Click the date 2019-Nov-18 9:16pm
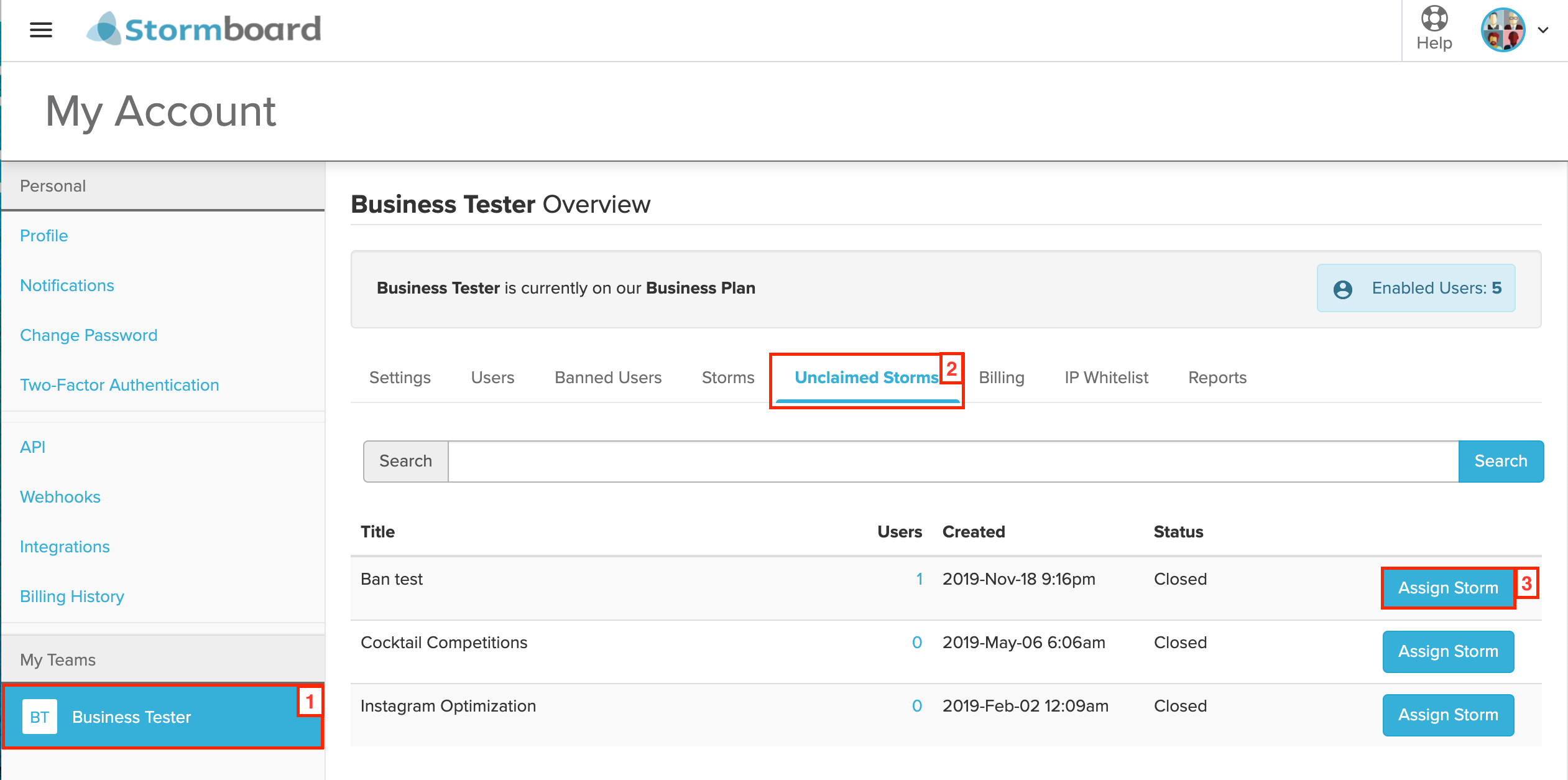 pos(1019,579)
